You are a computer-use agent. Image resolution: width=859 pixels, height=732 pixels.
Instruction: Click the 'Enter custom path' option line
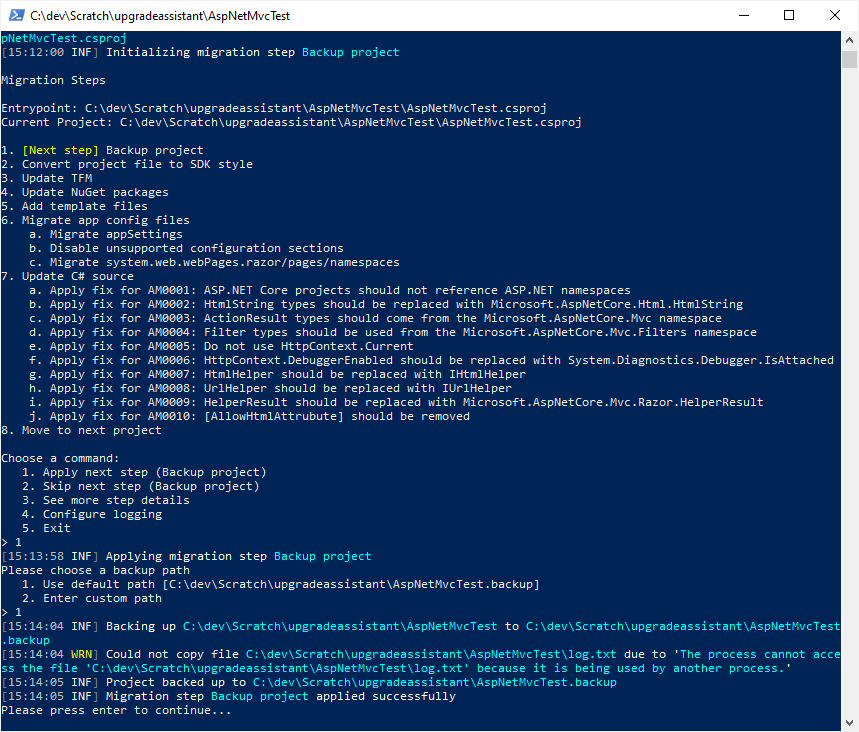pos(102,598)
